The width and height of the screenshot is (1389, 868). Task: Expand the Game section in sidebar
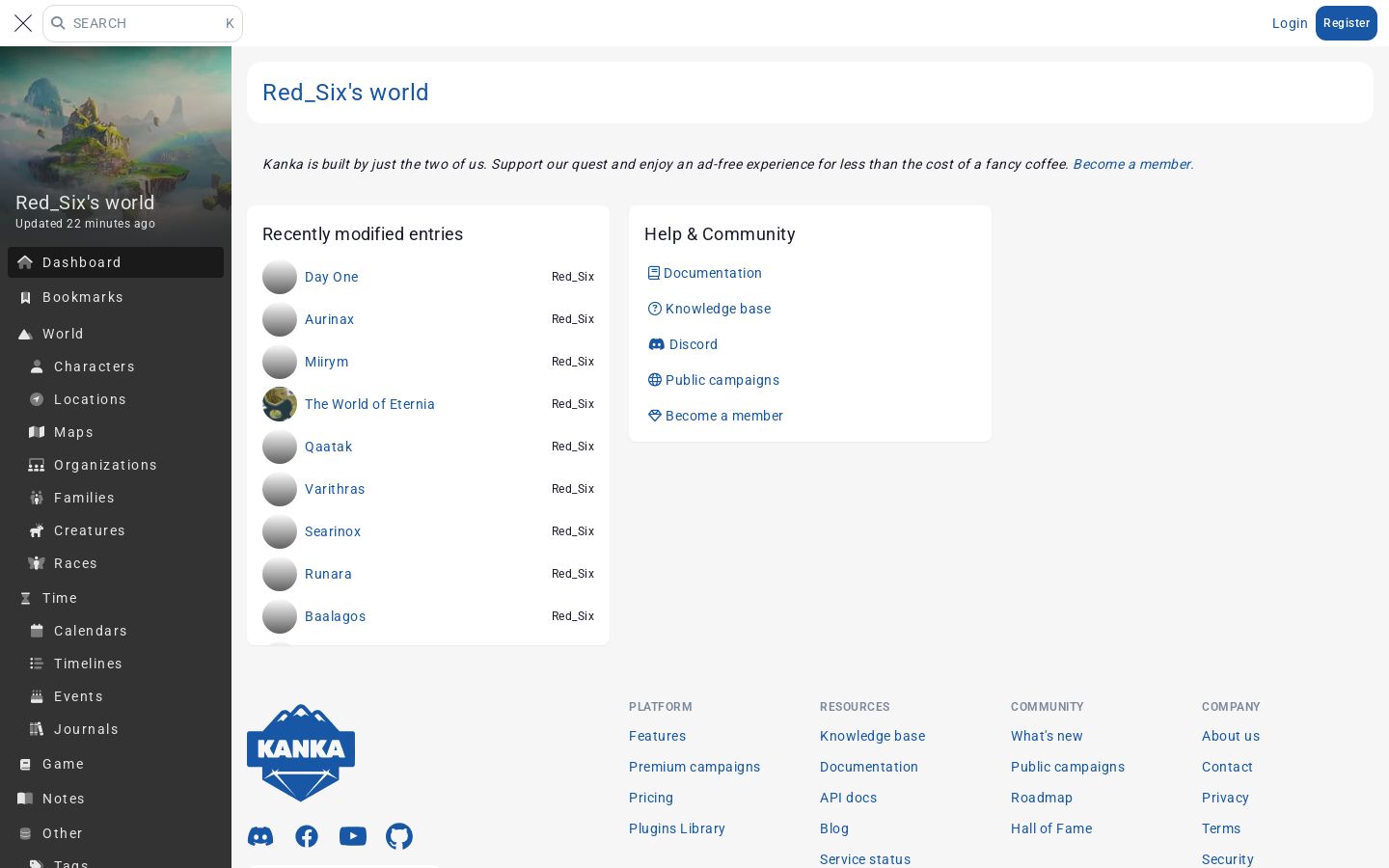coord(116,764)
